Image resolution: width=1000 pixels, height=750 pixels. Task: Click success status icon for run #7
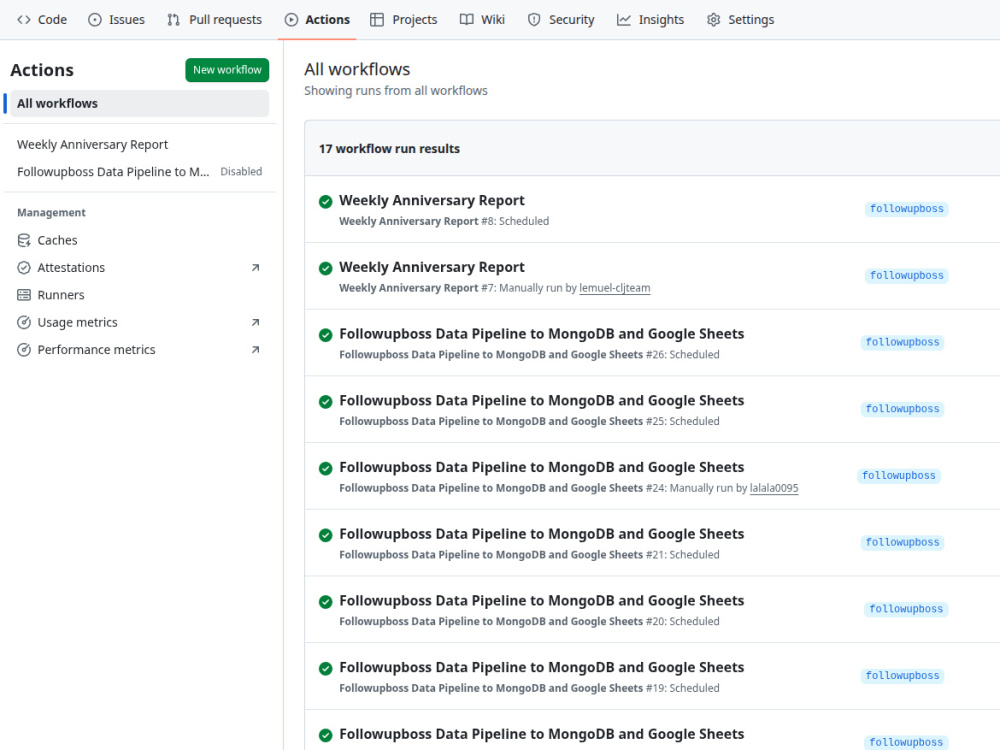coord(325,268)
